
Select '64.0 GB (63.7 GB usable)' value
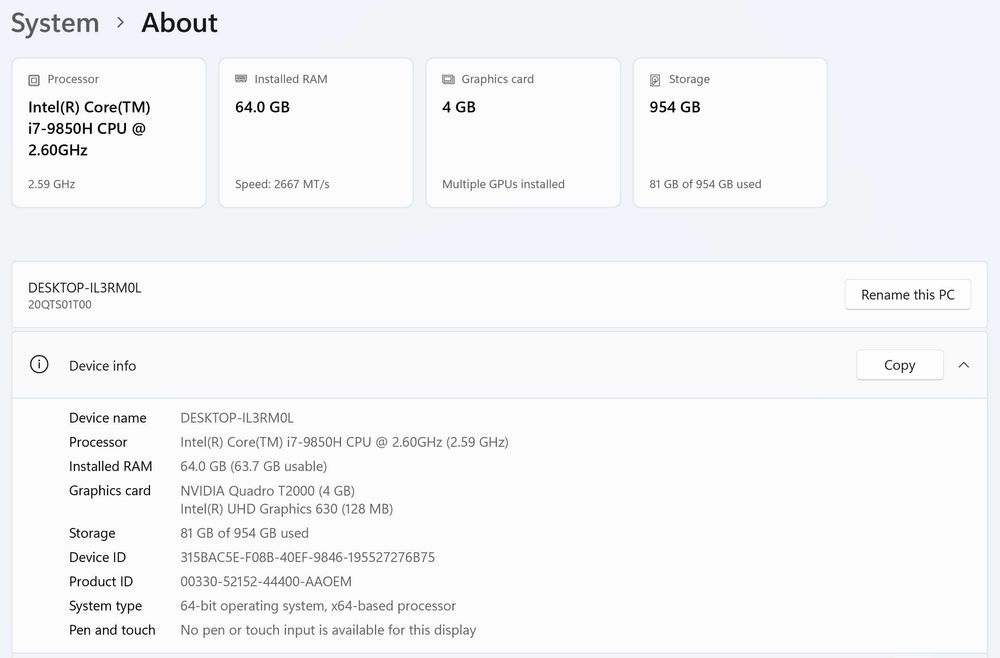click(254, 467)
